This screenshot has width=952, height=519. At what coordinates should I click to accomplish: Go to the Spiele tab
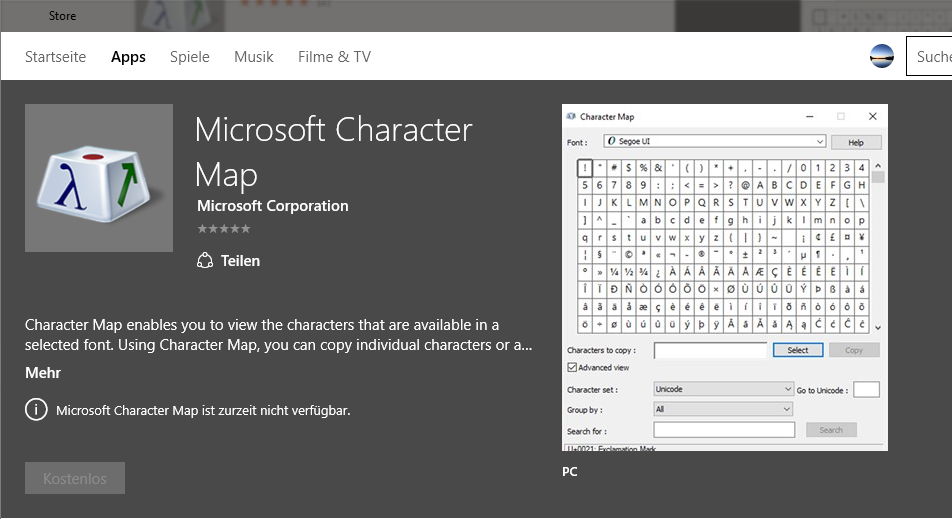pos(189,56)
